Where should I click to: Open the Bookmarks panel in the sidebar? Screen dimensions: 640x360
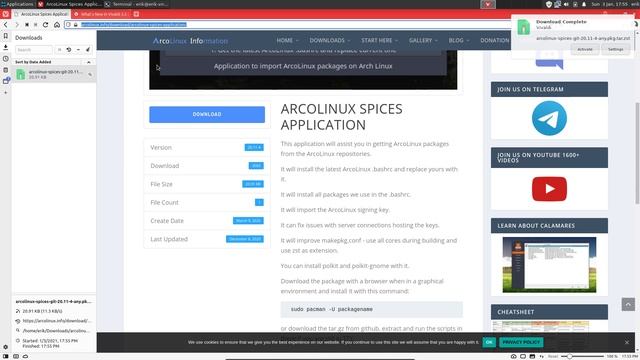coord(6,36)
